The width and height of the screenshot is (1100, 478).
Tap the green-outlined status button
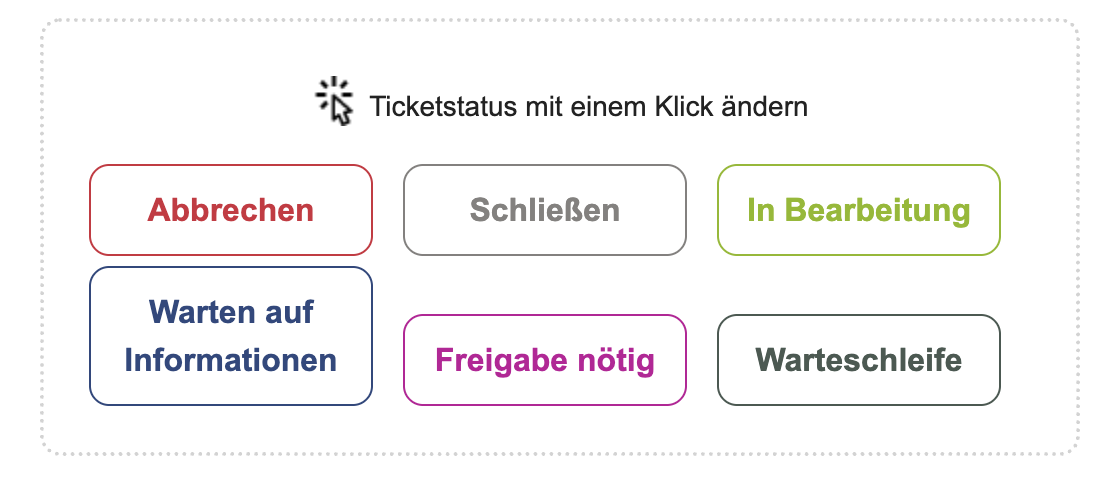click(859, 210)
